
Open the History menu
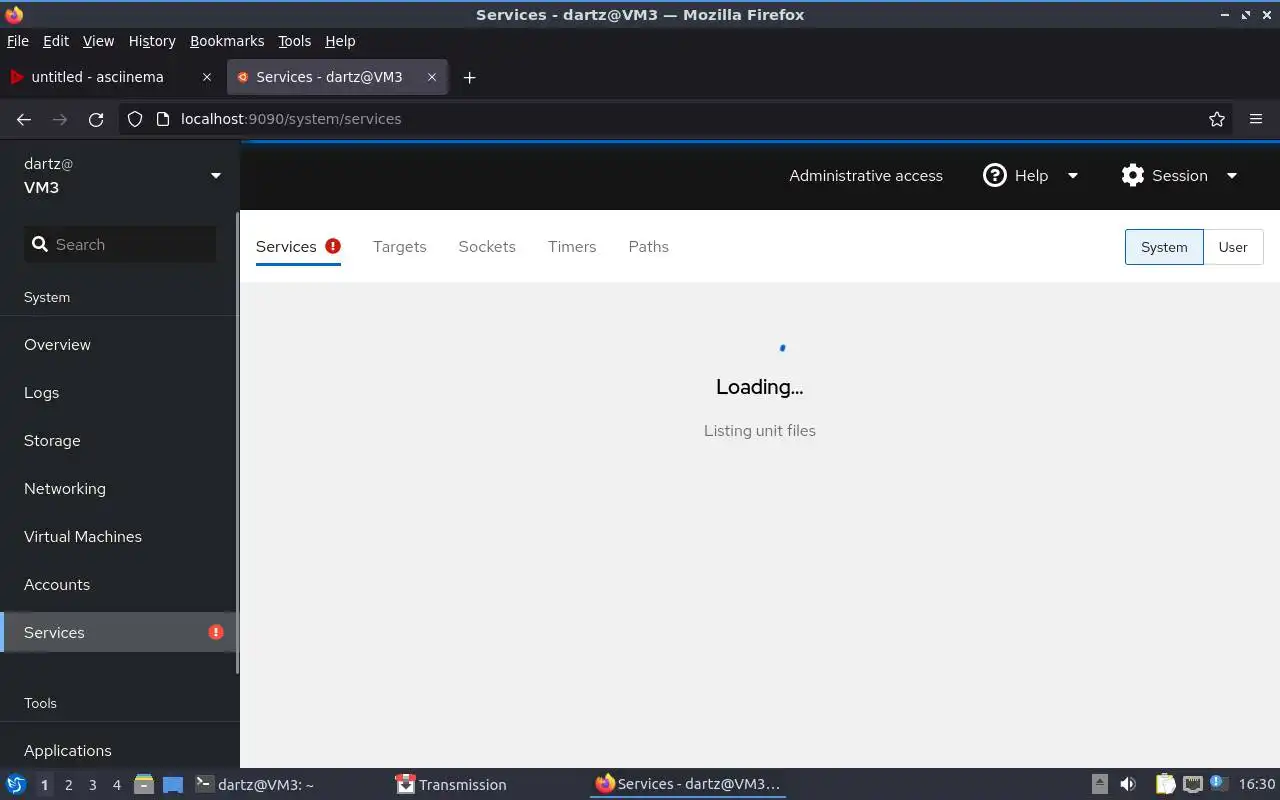coord(152,41)
